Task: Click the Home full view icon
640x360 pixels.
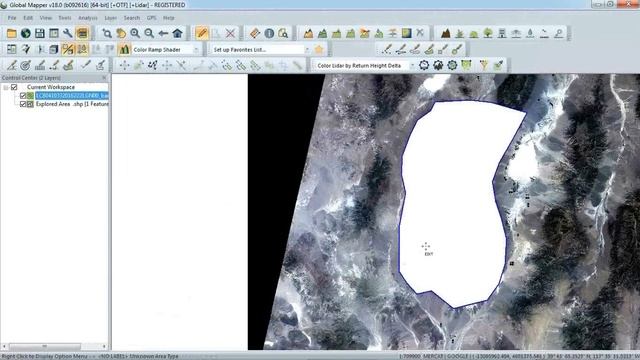Action: point(177,33)
